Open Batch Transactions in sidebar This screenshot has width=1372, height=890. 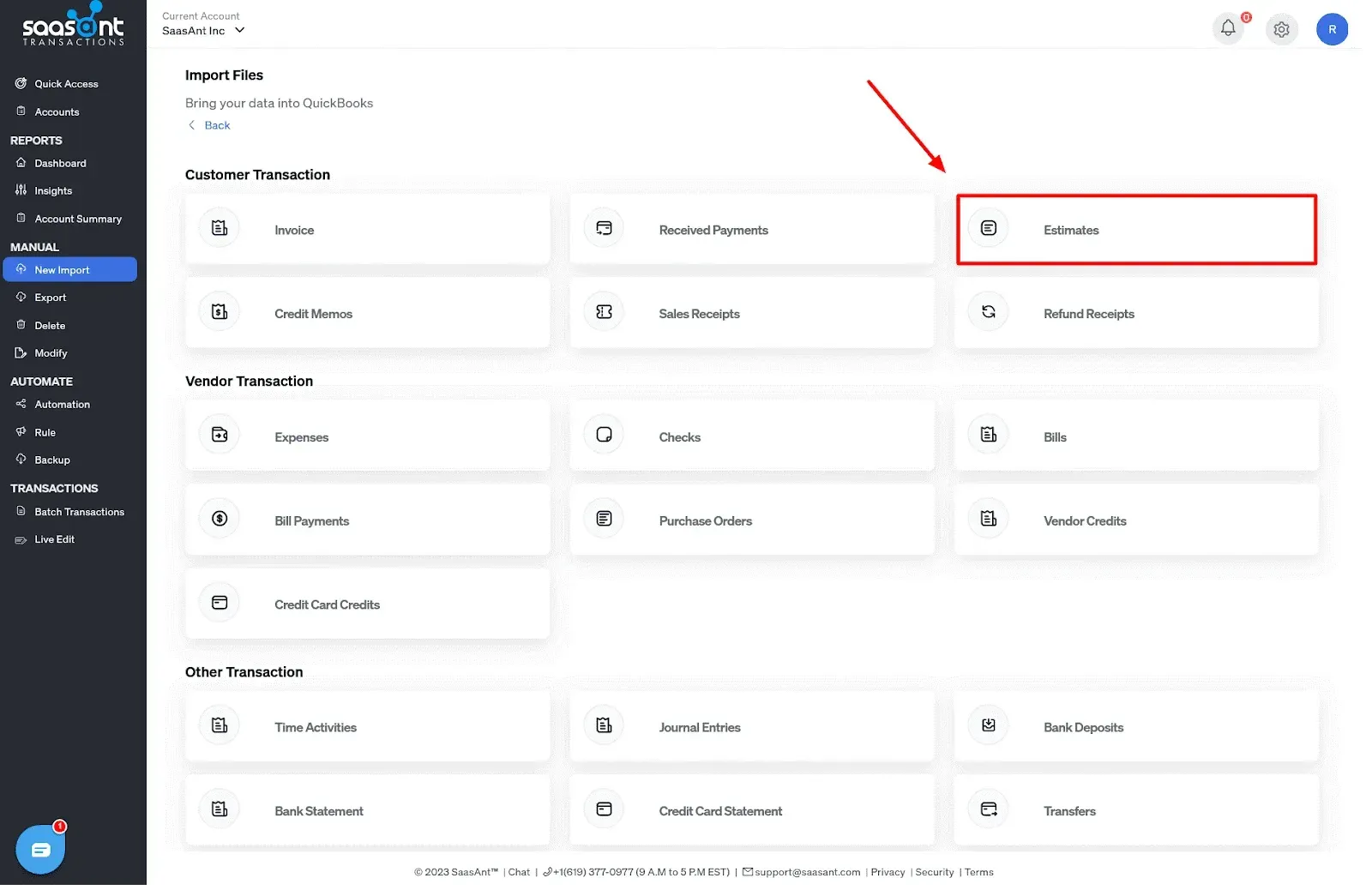point(79,512)
